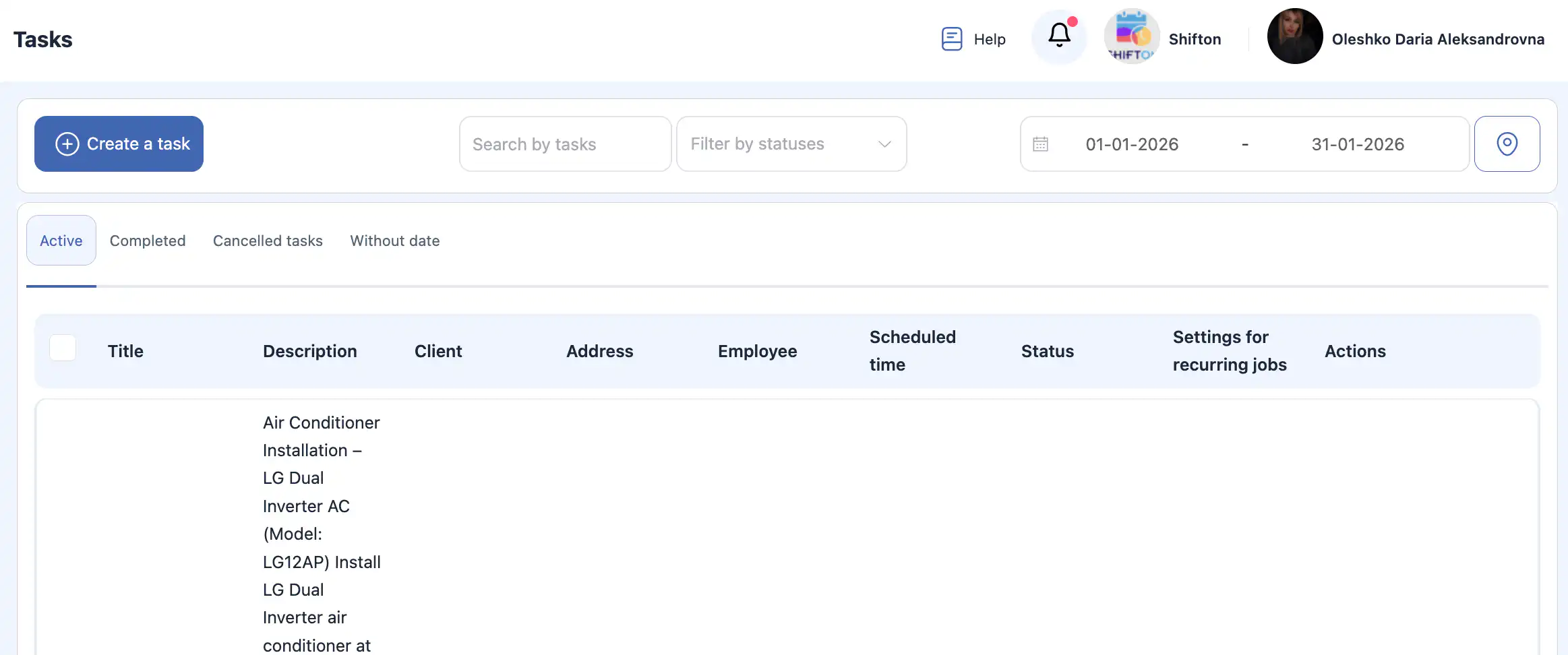Click the Shifton company logo
This screenshot has width=1568, height=655.
click(x=1132, y=37)
